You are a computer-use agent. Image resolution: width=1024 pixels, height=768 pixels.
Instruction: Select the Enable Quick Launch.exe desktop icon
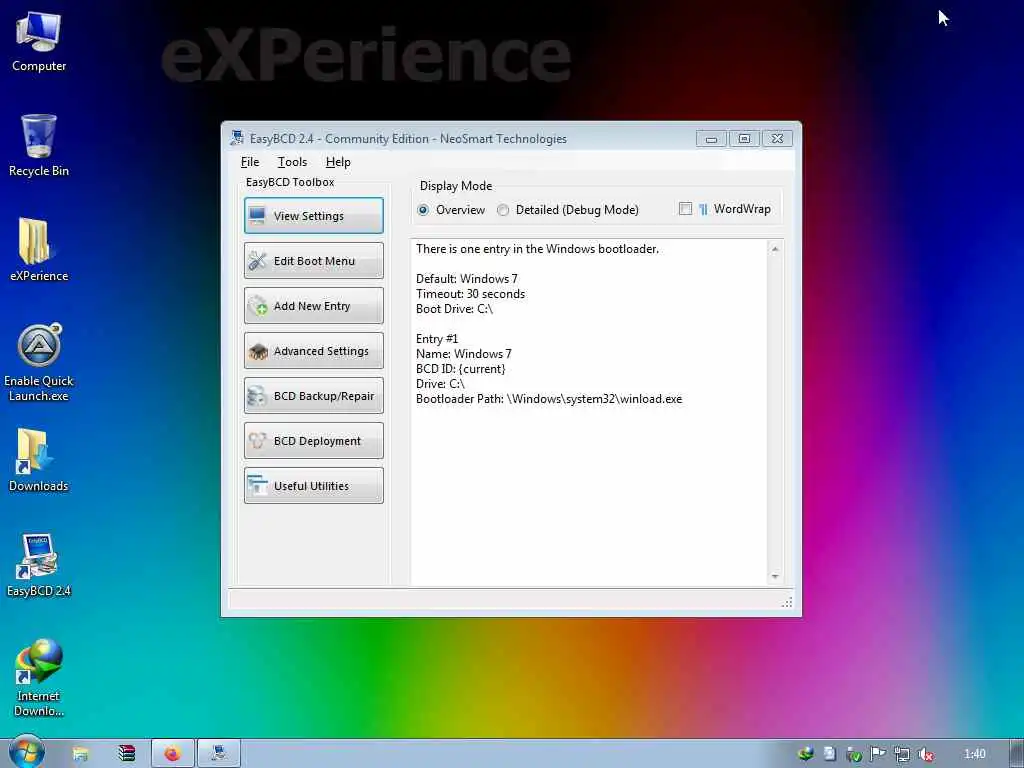coord(39,362)
